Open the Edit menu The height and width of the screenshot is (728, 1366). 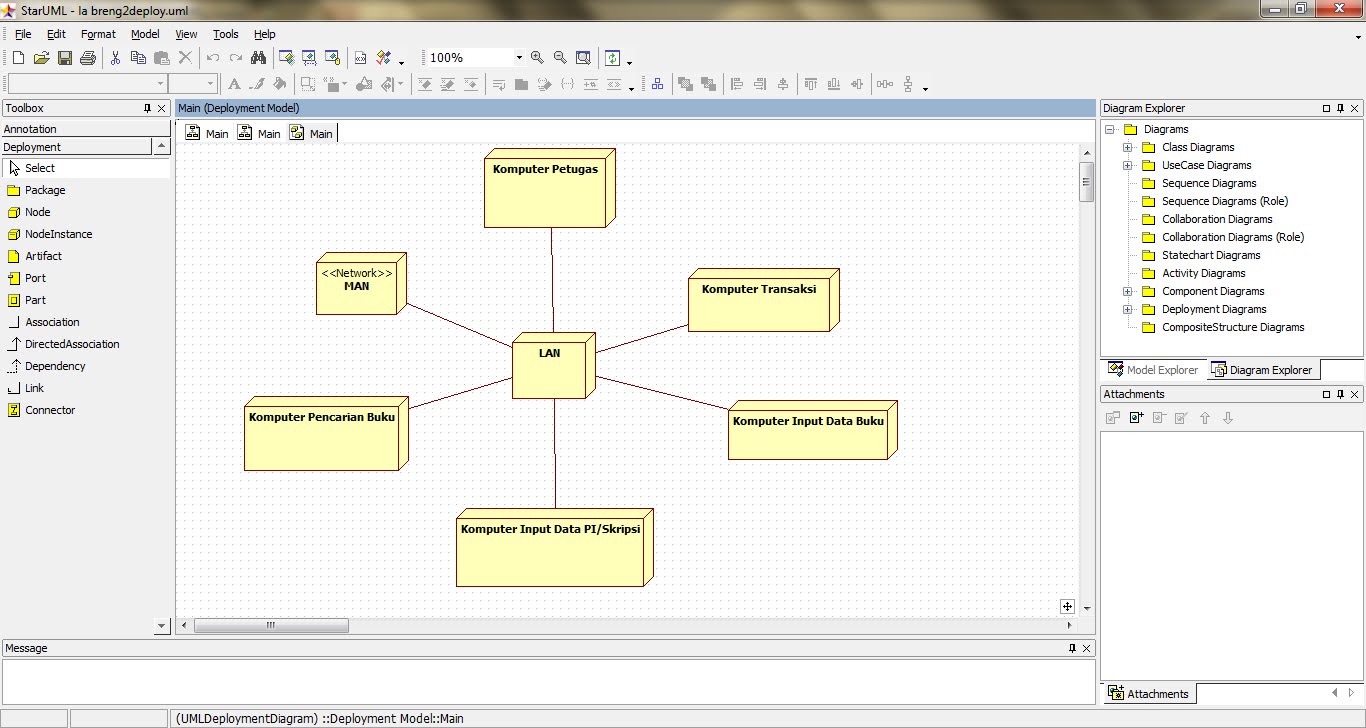(x=56, y=34)
